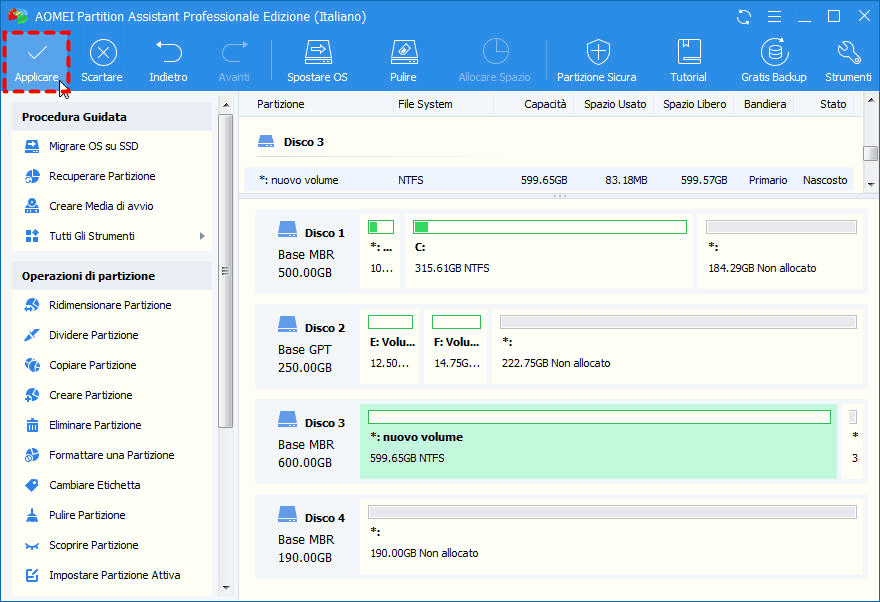Select Migrare OS su SSD wizard
Viewport: 880px width, 602px height.
point(93,146)
